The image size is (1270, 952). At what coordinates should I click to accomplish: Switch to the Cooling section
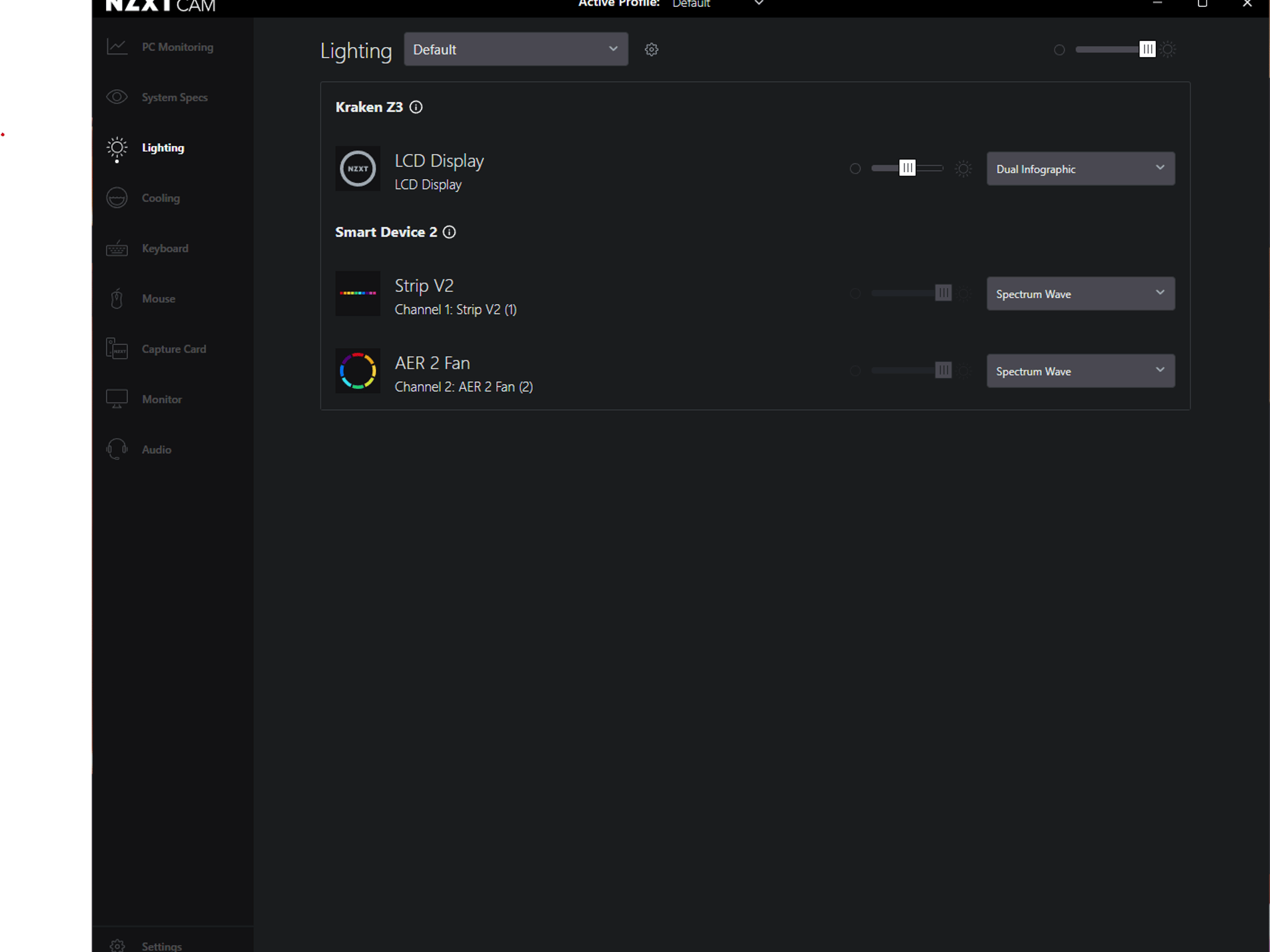[161, 198]
